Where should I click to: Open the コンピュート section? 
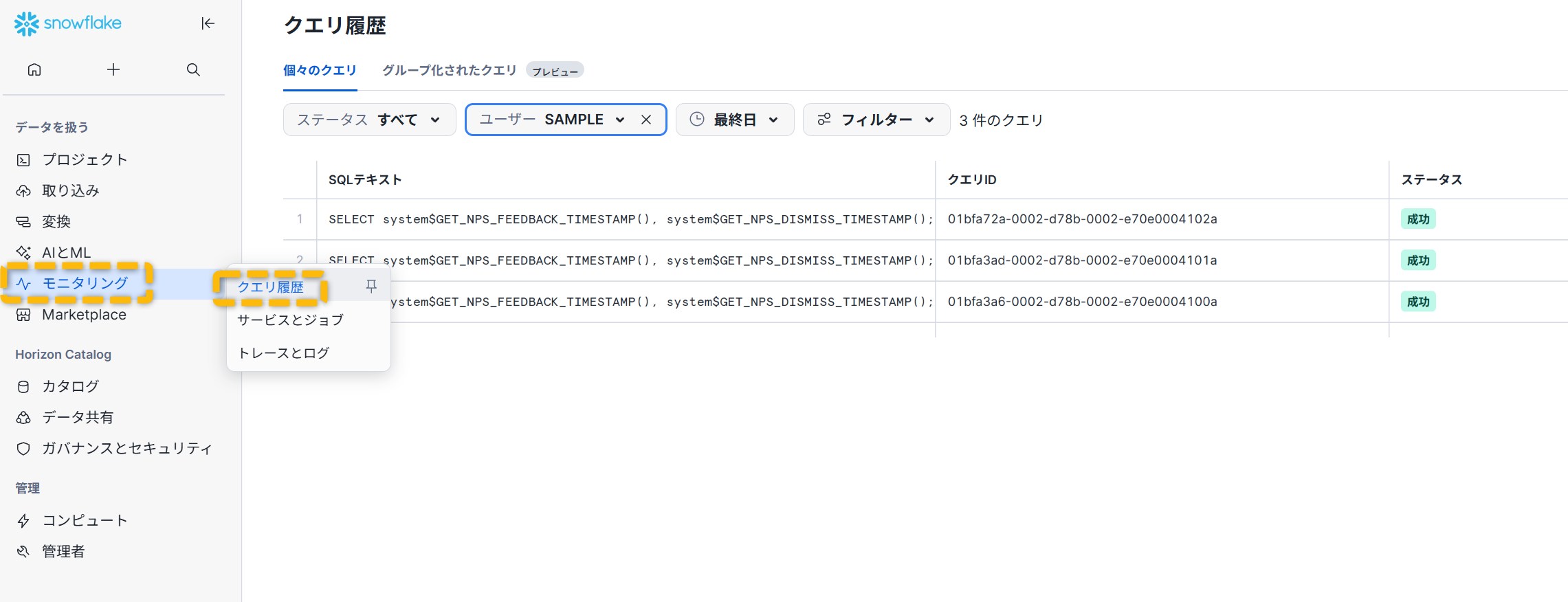(x=85, y=520)
